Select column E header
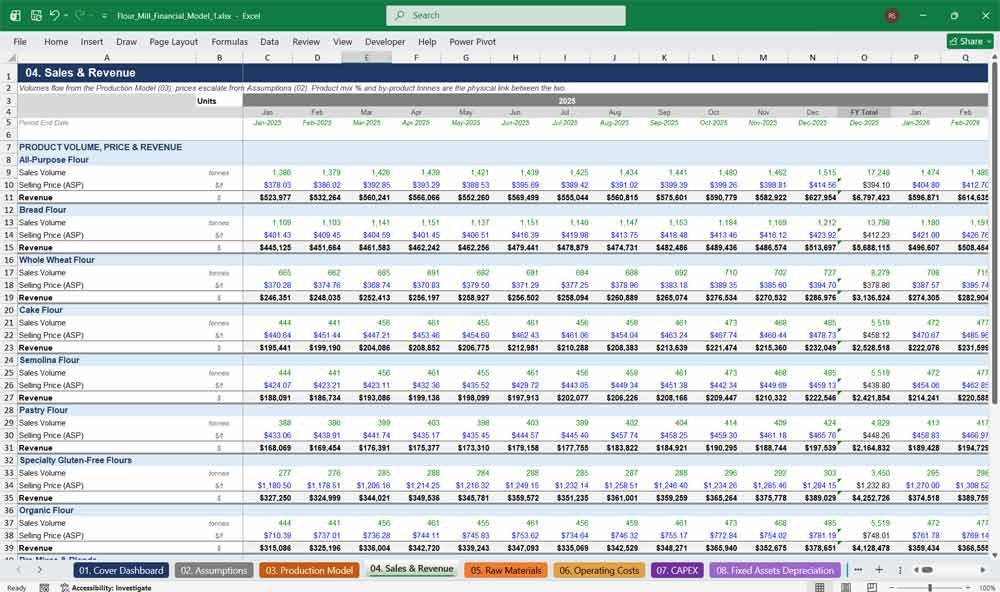Viewport: 1000px width, 592px height. [x=367, y=57]
